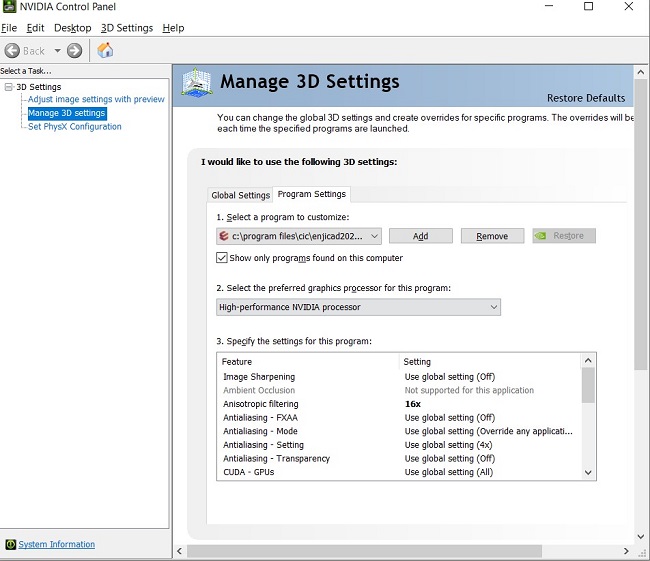This screenshot has height=561, width=650.
Task: Select the CUDA - GPUs row
Action: point(398,472)
